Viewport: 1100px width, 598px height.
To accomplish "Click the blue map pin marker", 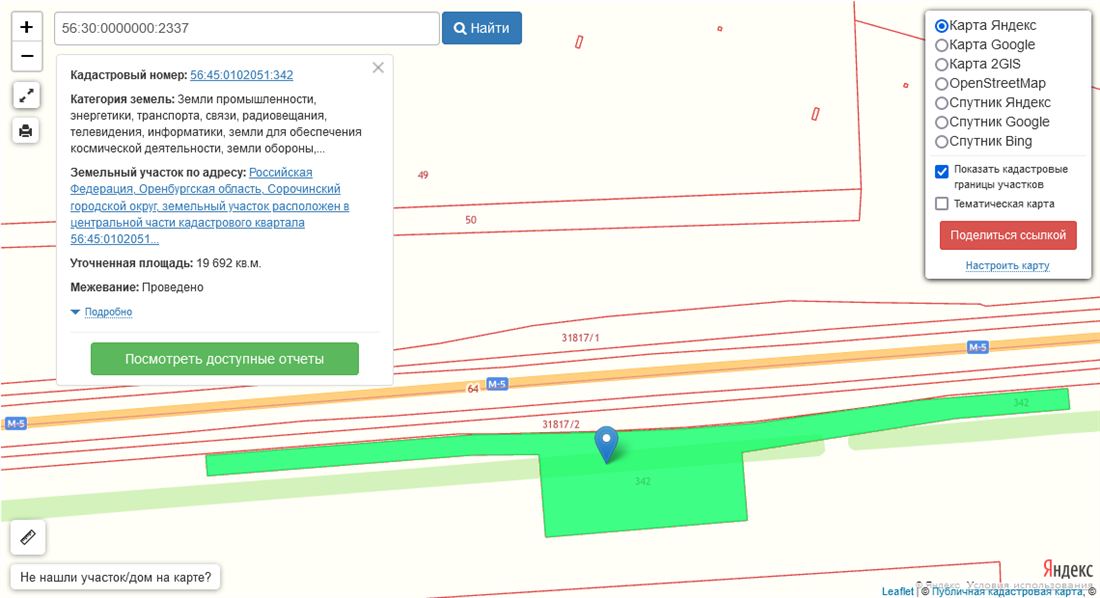I will coord(606,444).
